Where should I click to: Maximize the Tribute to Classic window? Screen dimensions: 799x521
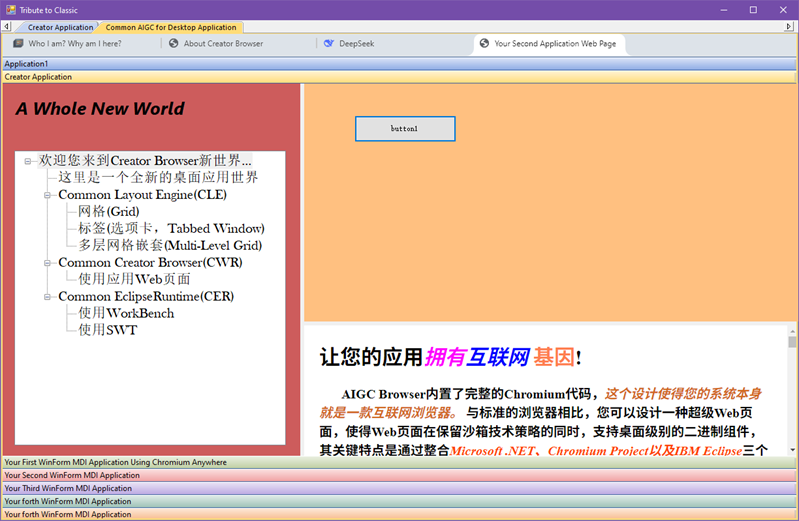click(x=753, y=10)
